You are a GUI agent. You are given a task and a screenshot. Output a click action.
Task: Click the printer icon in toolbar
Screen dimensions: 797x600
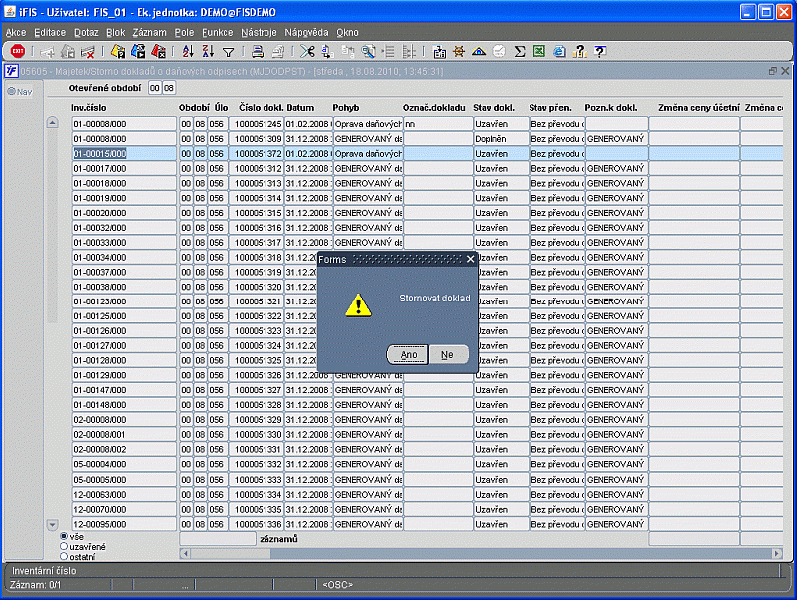(x=258, y=51)
